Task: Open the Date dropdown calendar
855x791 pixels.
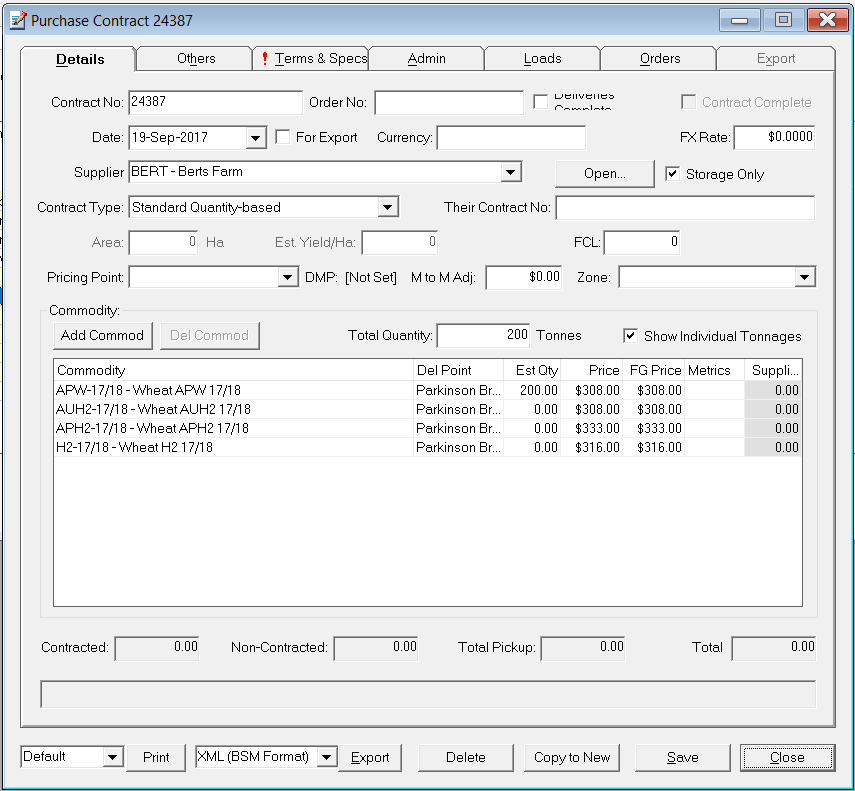Action: coord(255,138)
